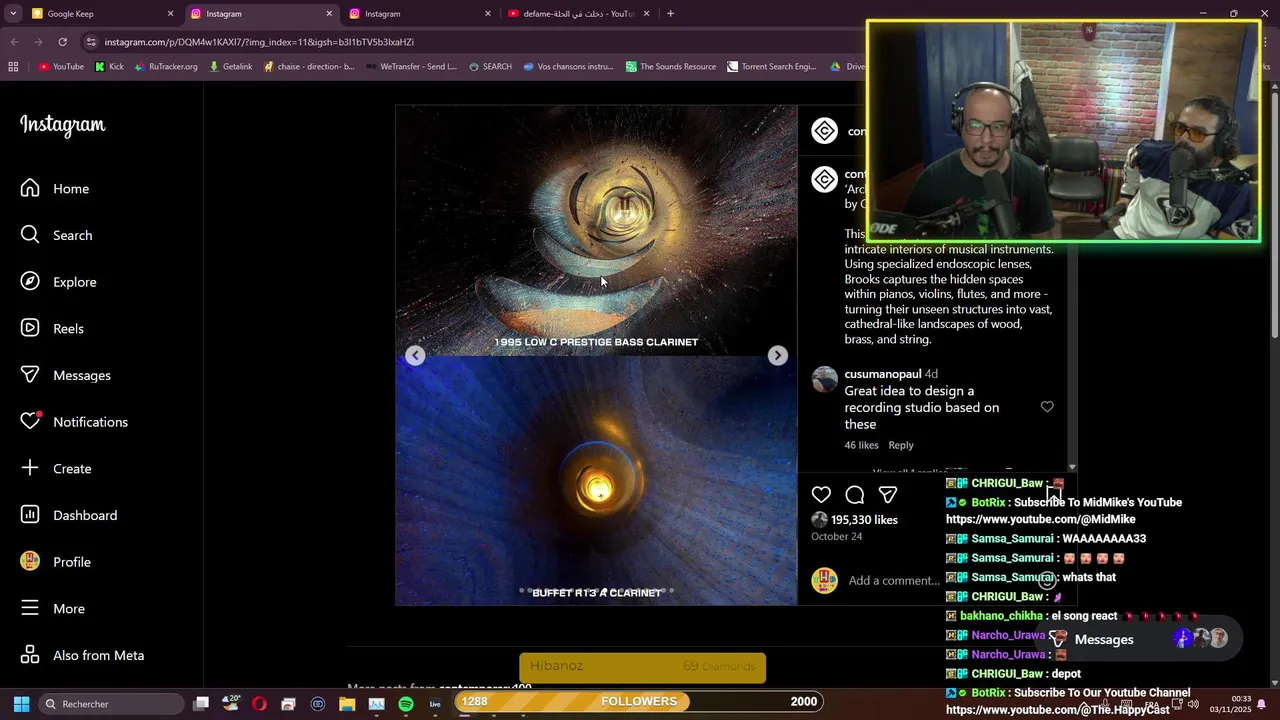1280x720 pixels.
Task: Click the Add a comment field
Action: tap(893, 581)
